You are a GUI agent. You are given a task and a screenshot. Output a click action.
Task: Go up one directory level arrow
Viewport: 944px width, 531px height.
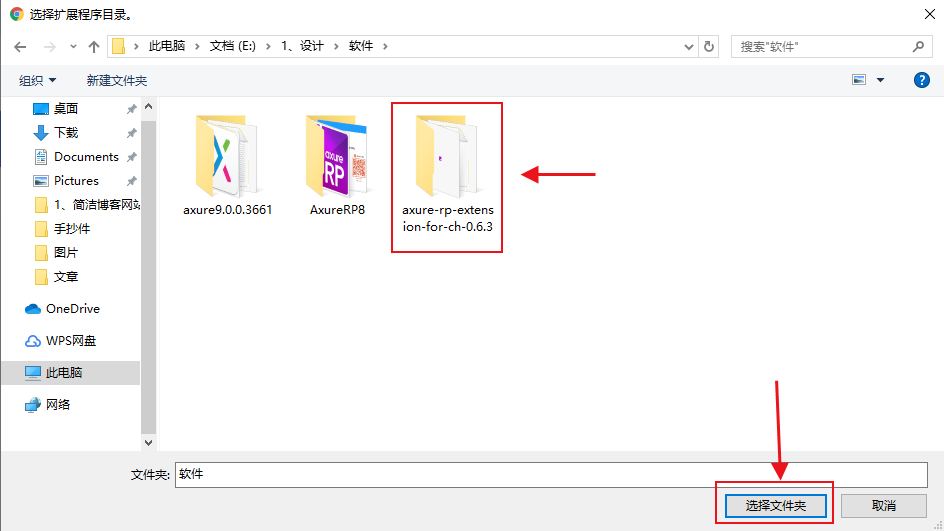pyautogui.click(x=94, y=46)
